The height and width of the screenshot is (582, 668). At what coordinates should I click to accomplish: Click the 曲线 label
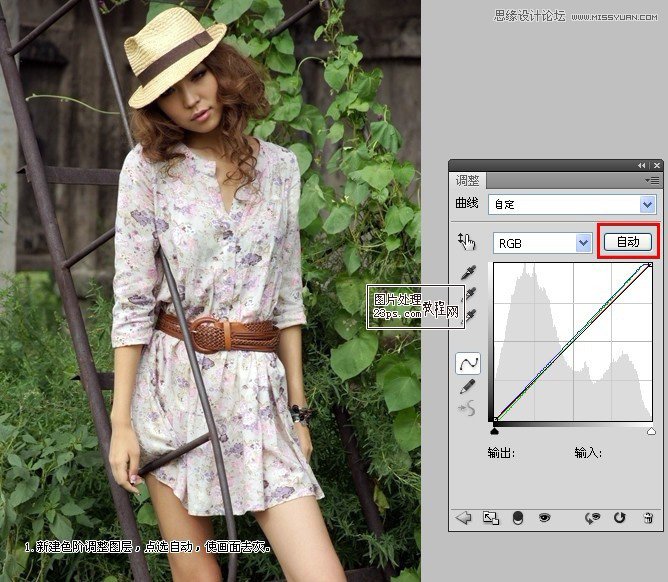point(467,203)
